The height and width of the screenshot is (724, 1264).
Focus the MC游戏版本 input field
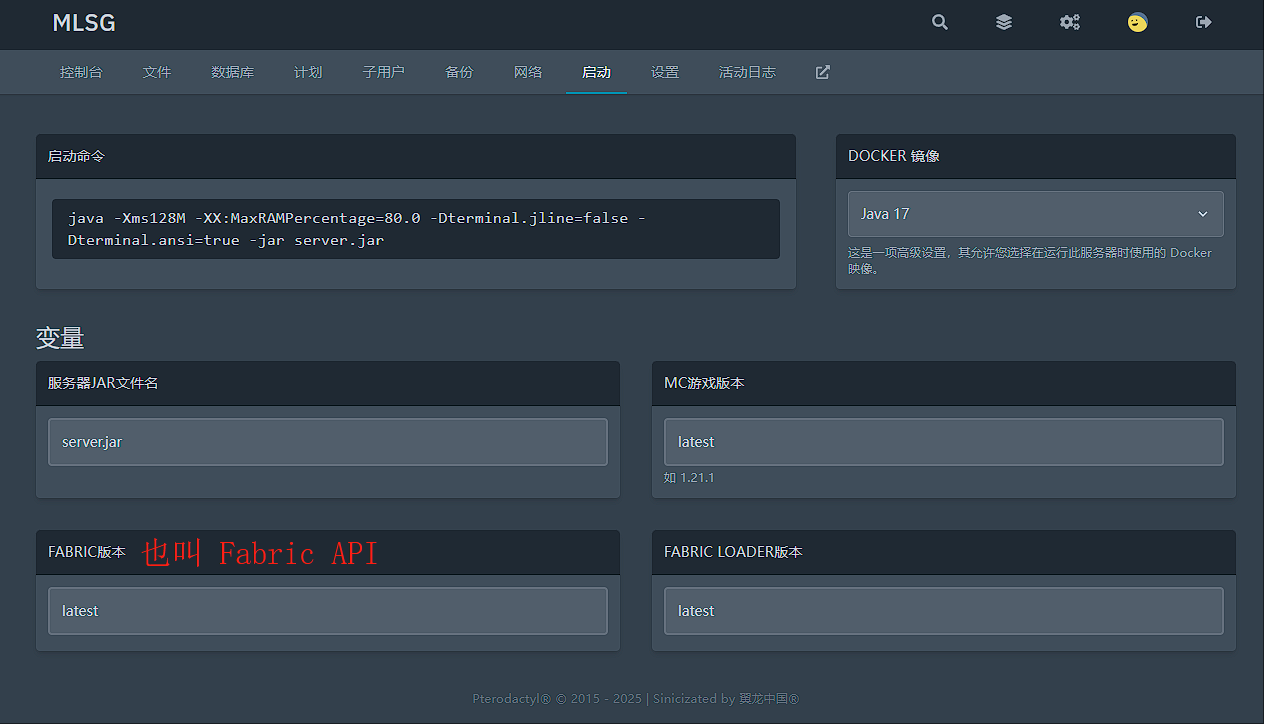pyautogui.click(x=943, y=442)
